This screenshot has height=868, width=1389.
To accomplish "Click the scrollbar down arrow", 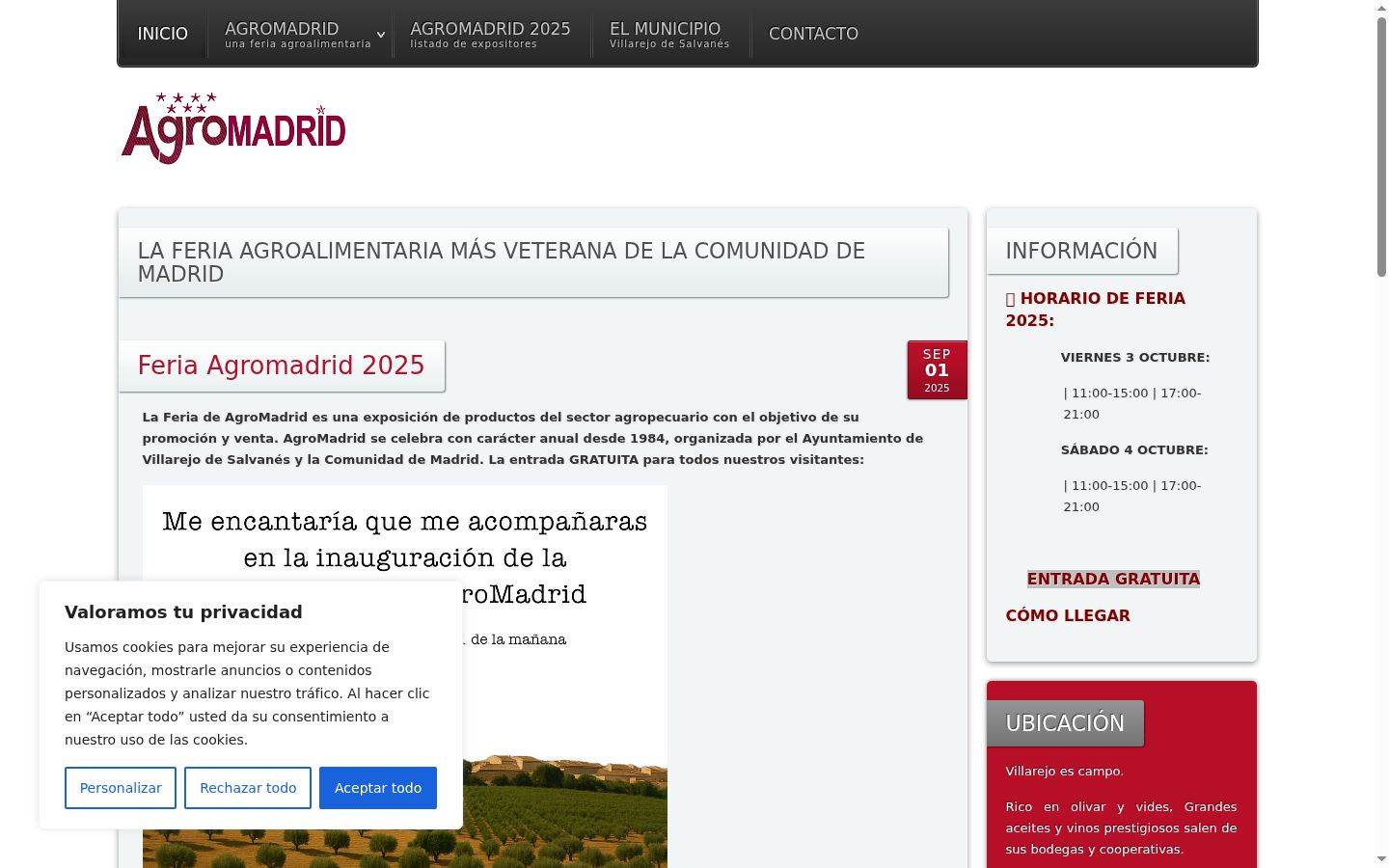I will [1381, 858].
